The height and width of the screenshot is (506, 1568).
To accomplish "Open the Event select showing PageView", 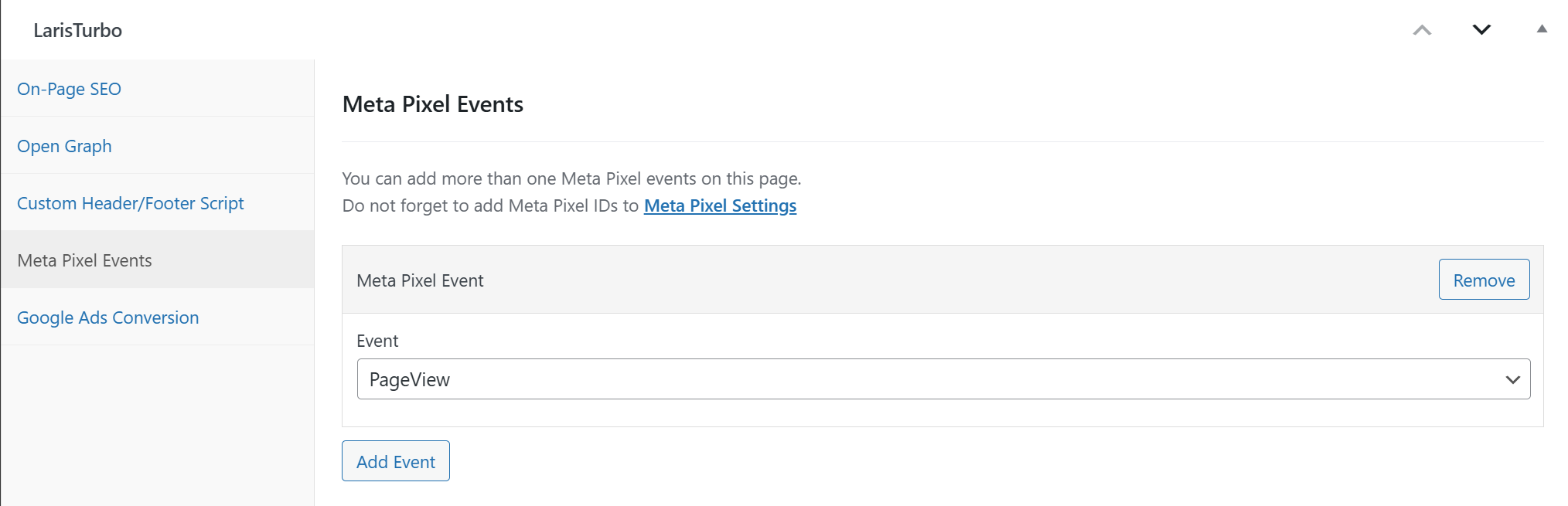I will coord(928,379).
